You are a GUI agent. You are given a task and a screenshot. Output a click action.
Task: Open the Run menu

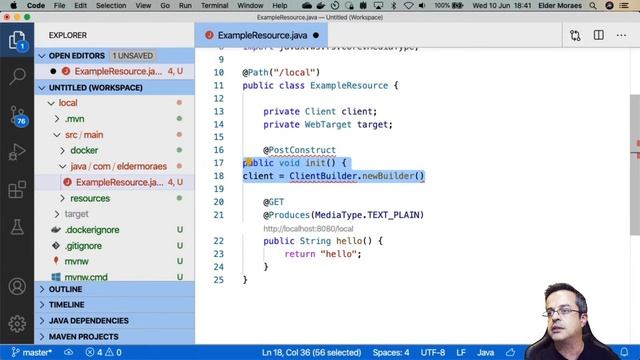tap(185, 6)
